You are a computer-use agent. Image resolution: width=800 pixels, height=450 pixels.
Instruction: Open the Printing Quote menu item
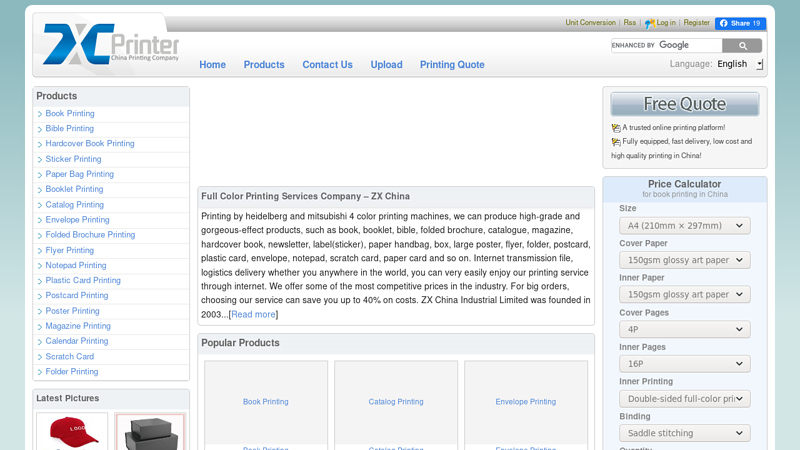click(x=452, y=65)
